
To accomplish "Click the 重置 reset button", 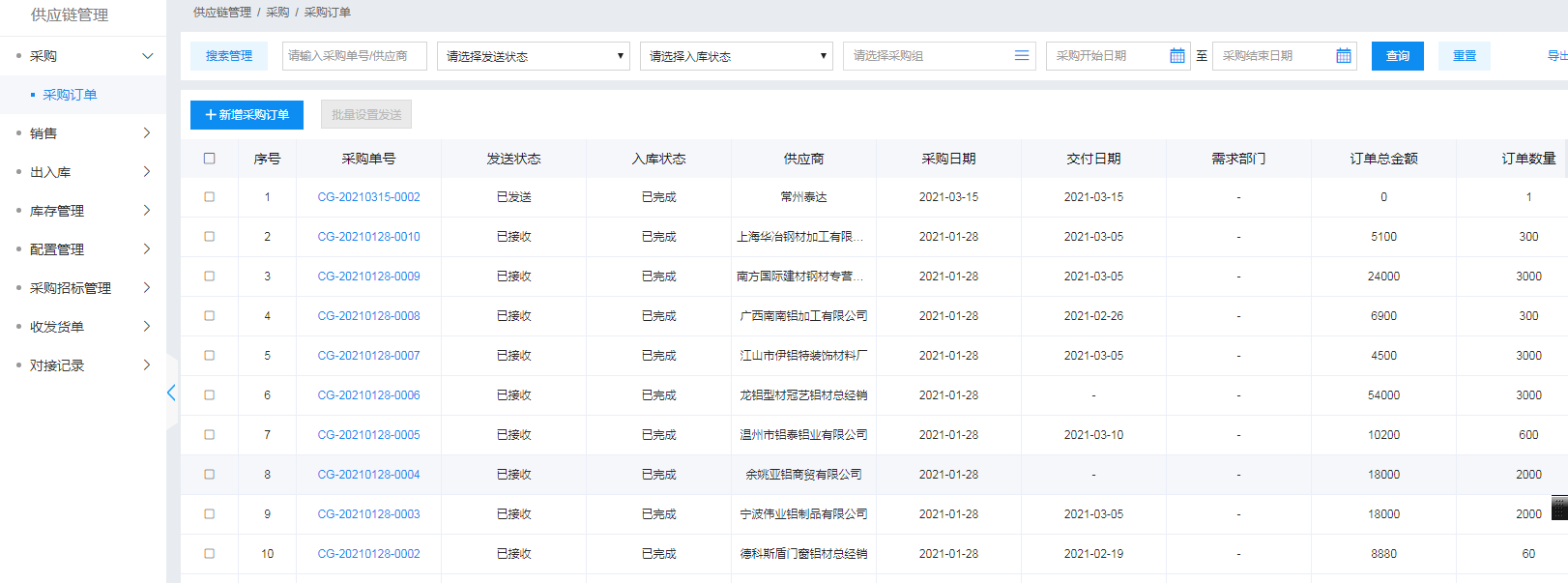I will click(1464, 56).
